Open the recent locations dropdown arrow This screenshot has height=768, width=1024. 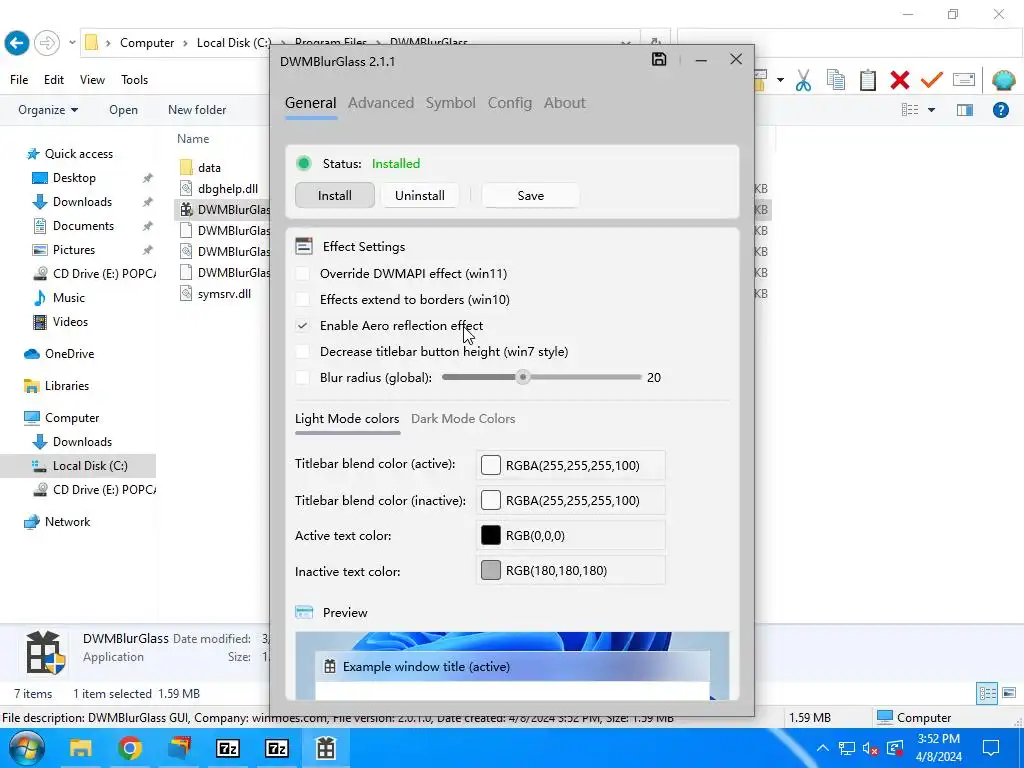coord(72,43)
